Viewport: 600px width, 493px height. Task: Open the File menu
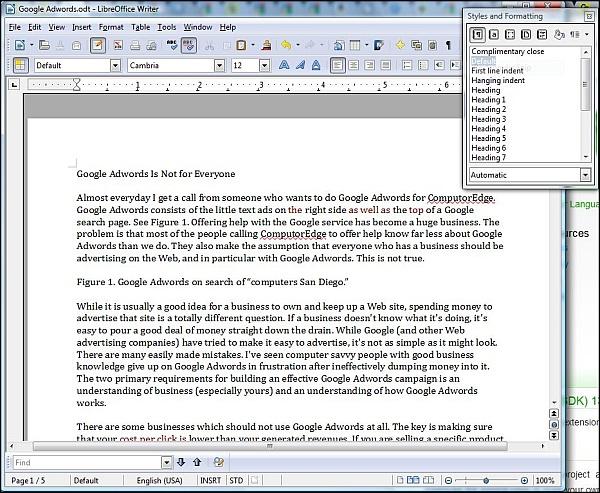[x=15, y=27]
